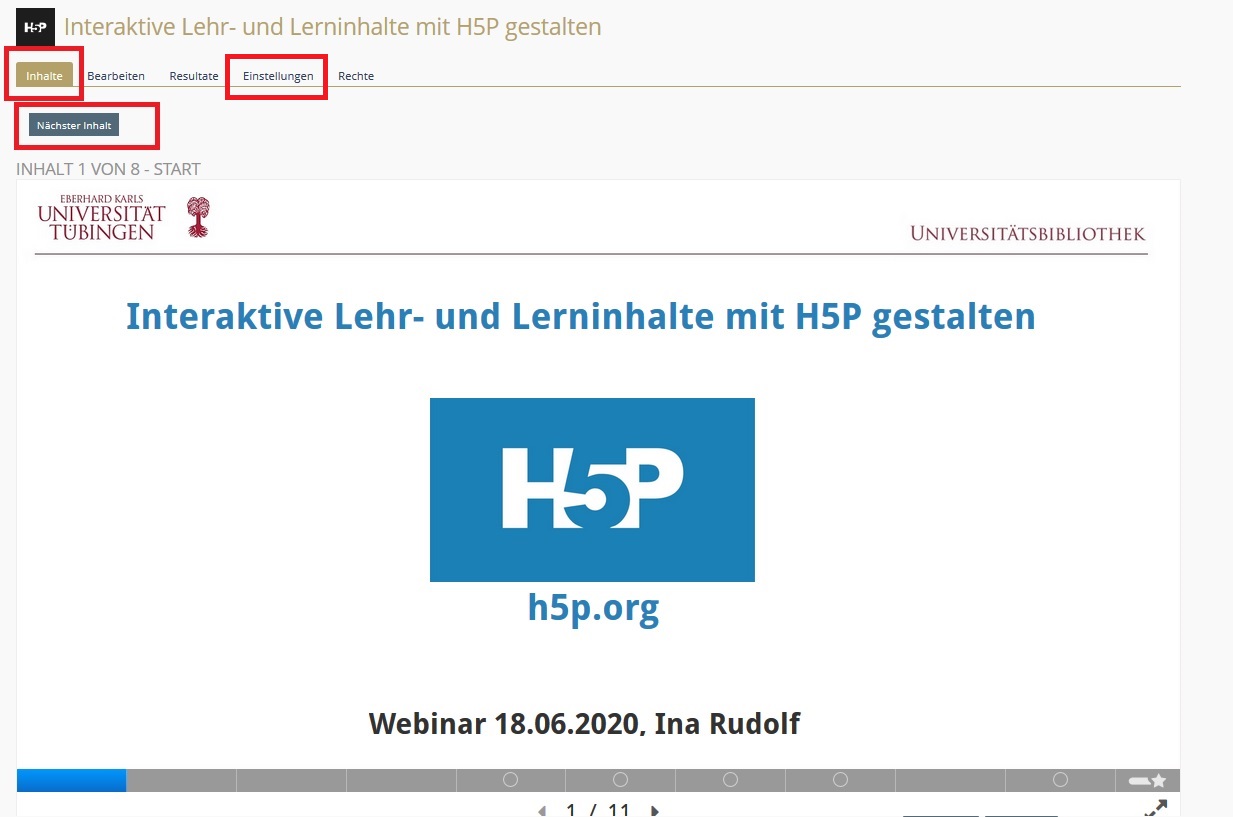Switch to the Bearbeiten tab
The height and width of the screenshot is (817, 1233).
tap(116, 76)
